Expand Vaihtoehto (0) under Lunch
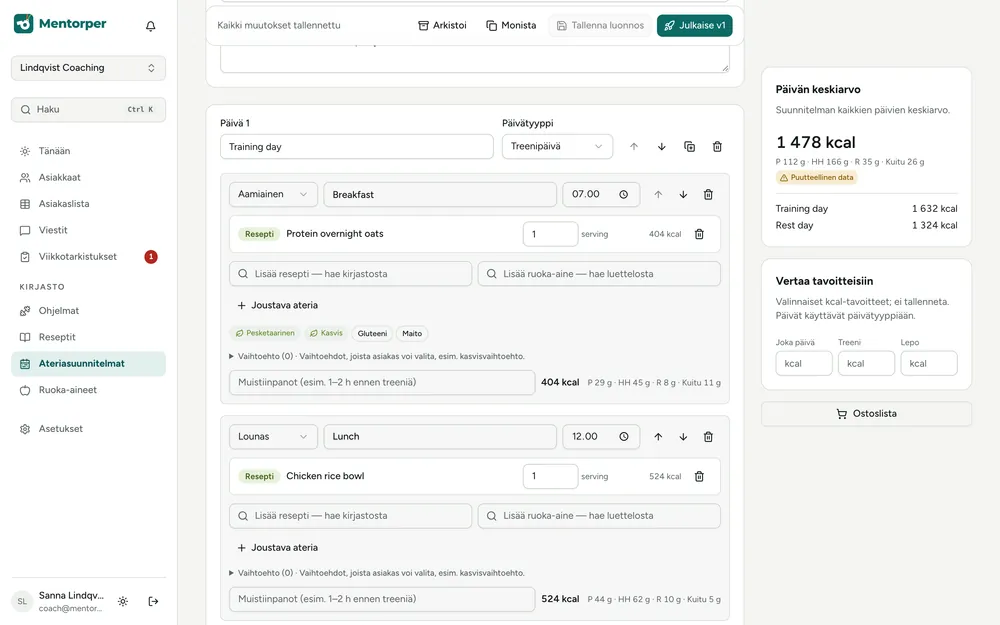The image size is (1000, 625). pyautogui.click(x=377, y=573)
